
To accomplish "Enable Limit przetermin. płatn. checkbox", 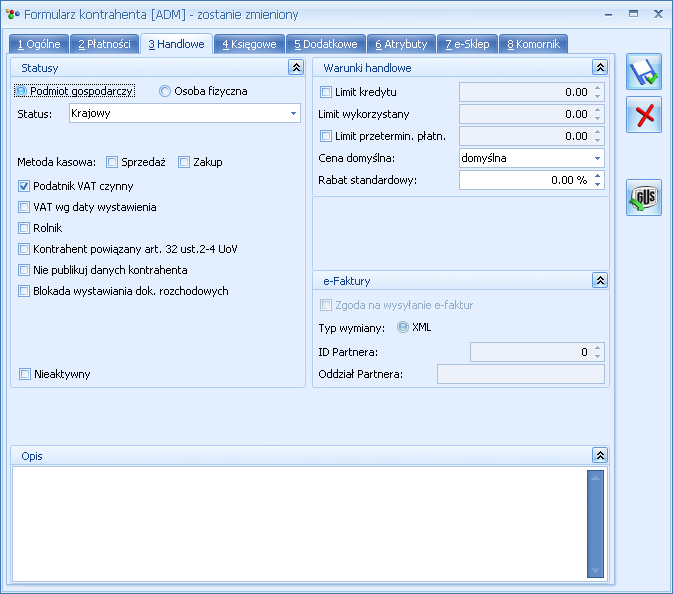I will tap(326, 136).
